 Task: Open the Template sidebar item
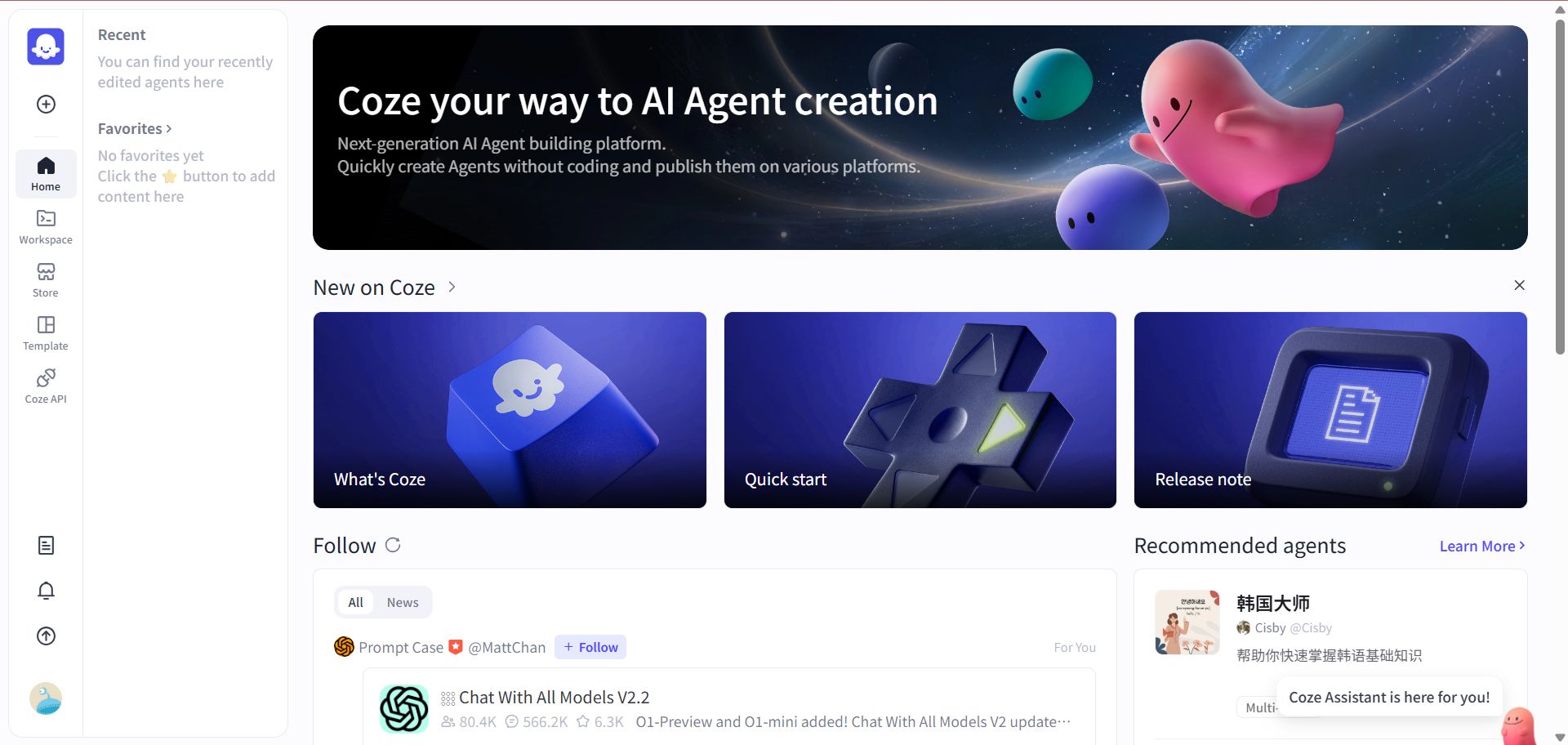tap(46, 333)
